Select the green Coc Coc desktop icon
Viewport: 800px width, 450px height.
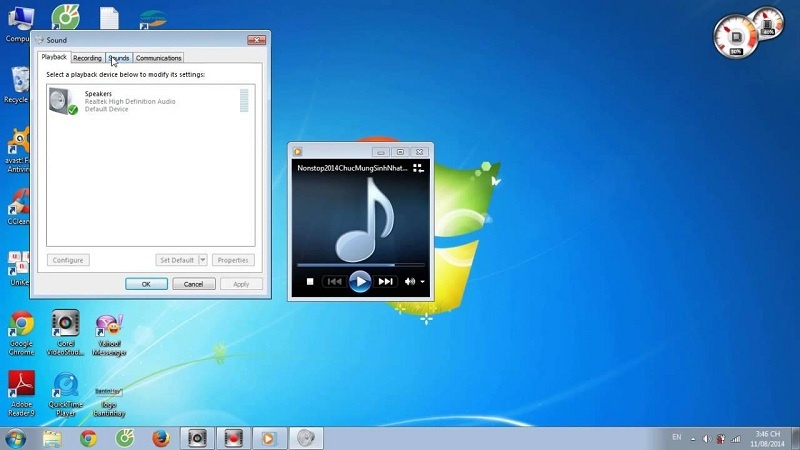coord(65,16)
